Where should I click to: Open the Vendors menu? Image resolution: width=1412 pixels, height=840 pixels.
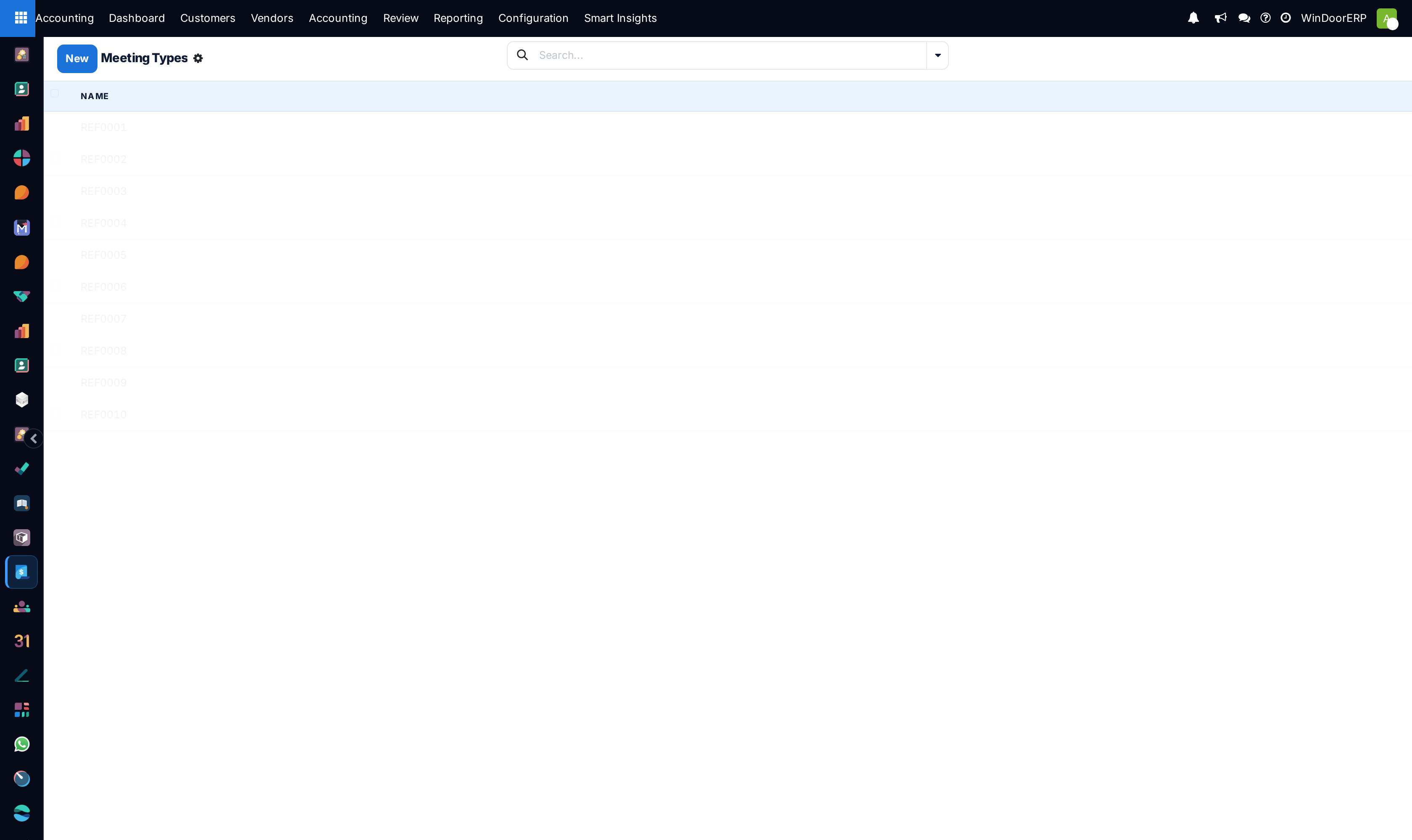click(272, 18)
